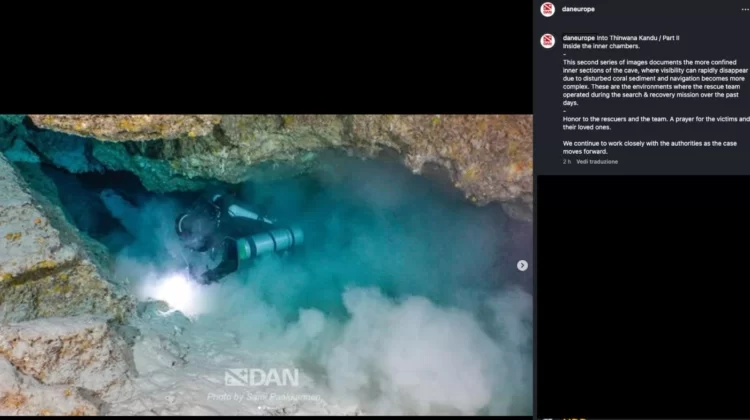This screenshot has width=750, height=420.
Task: Click the '2 h' post timestamp
Action: (x=567, y=162)
